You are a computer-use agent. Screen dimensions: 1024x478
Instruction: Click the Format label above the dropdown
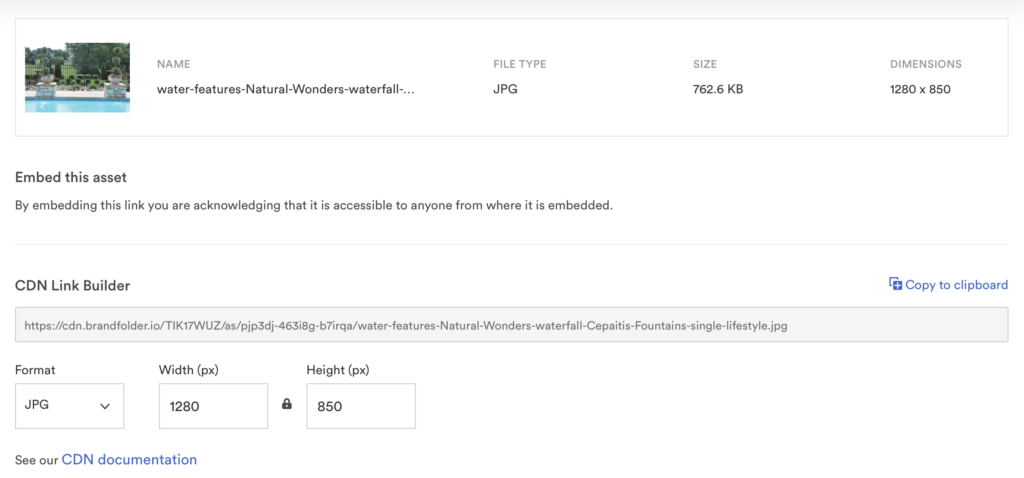[36, 370]
